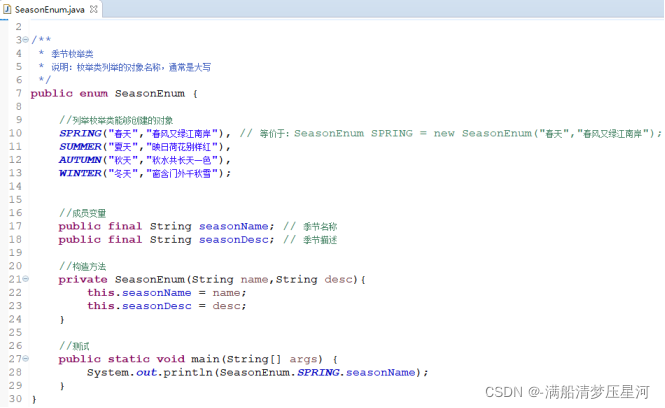This screenshot has width=665, height=408.
Task: Collapse the Javadoc comment fold at line 3
Action: (x=25, y=40)
